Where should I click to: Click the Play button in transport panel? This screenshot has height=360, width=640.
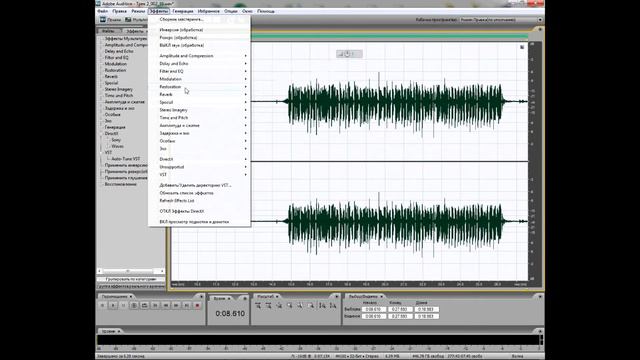113,305
